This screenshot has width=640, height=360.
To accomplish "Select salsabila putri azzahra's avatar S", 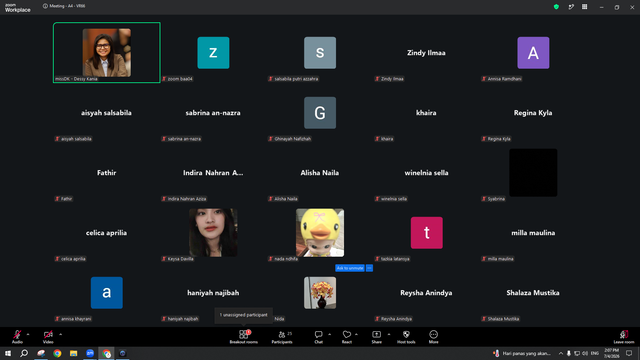I will 320,53.
